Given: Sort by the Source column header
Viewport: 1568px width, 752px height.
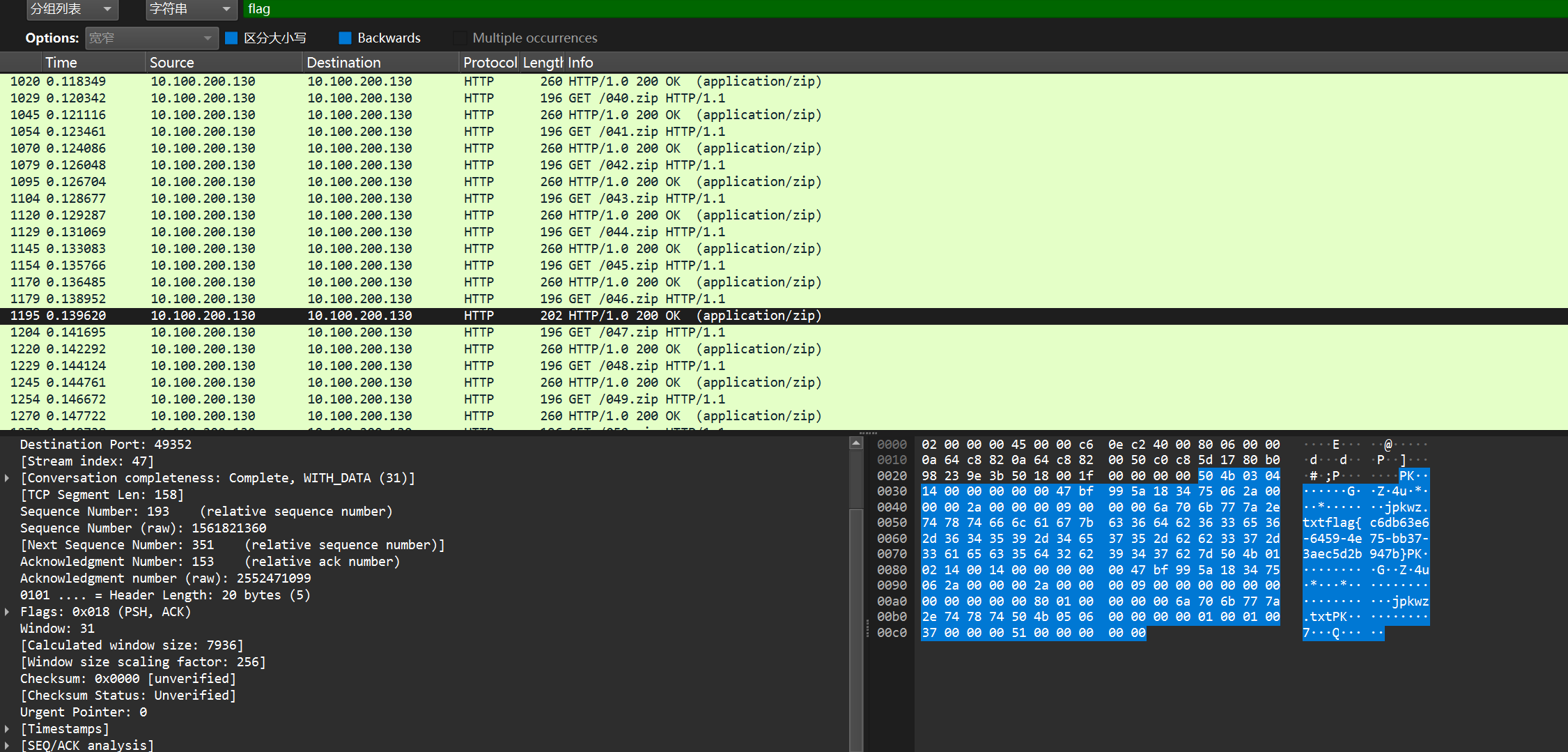Looking at the screenshot, I should [224, 62].
